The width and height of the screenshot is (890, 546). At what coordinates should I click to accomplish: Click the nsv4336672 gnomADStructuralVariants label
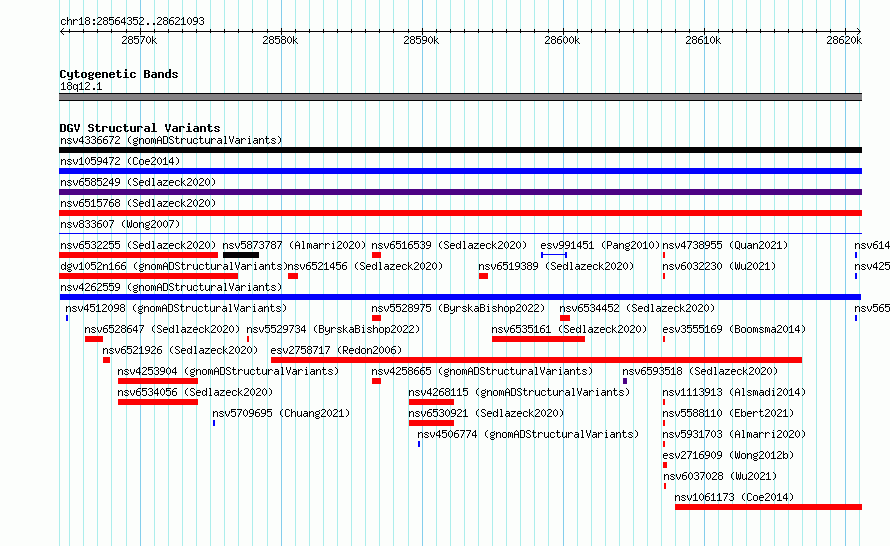click(x=171, y=140)
